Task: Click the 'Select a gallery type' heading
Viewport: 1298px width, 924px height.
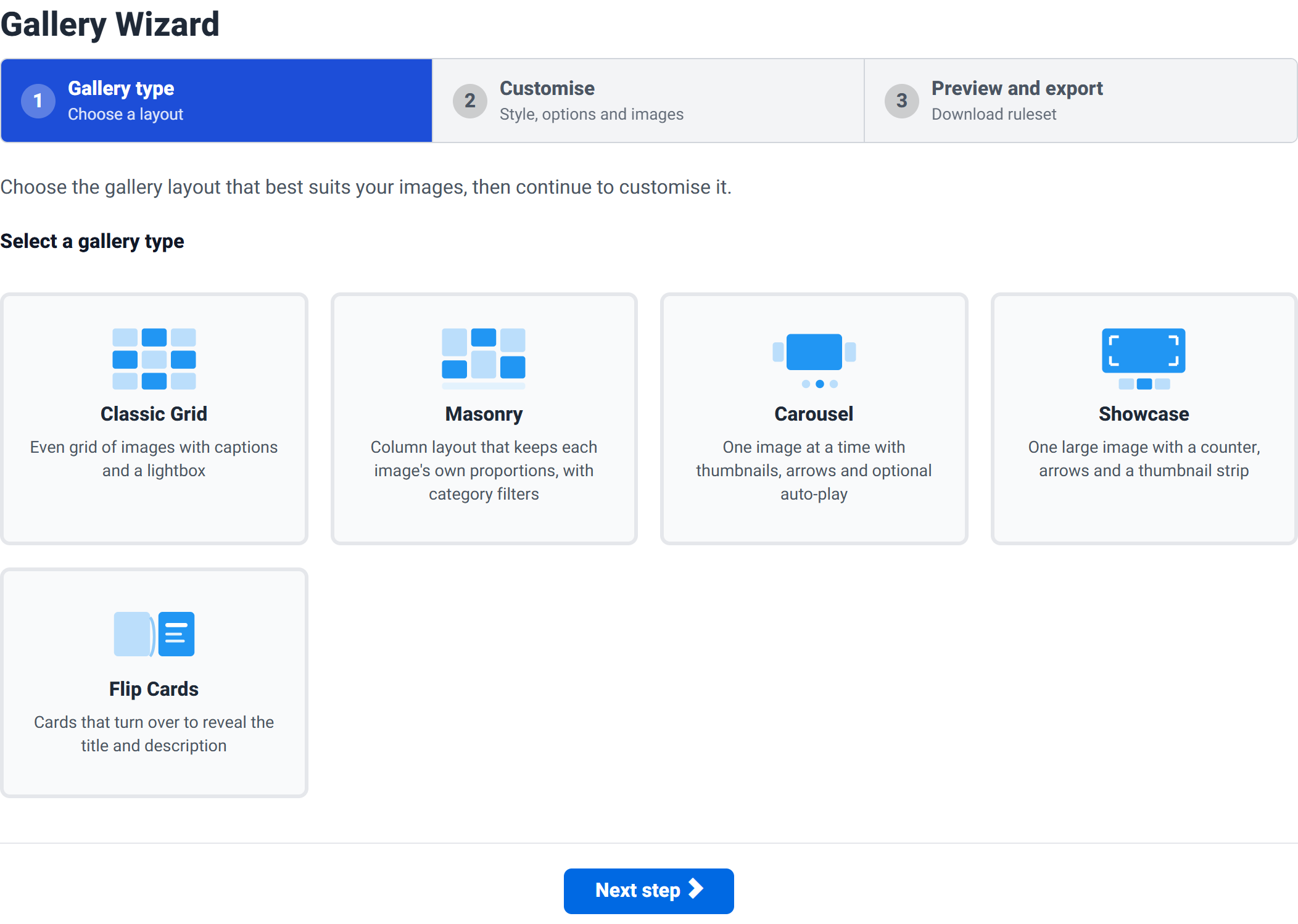Action: [92, 241]
